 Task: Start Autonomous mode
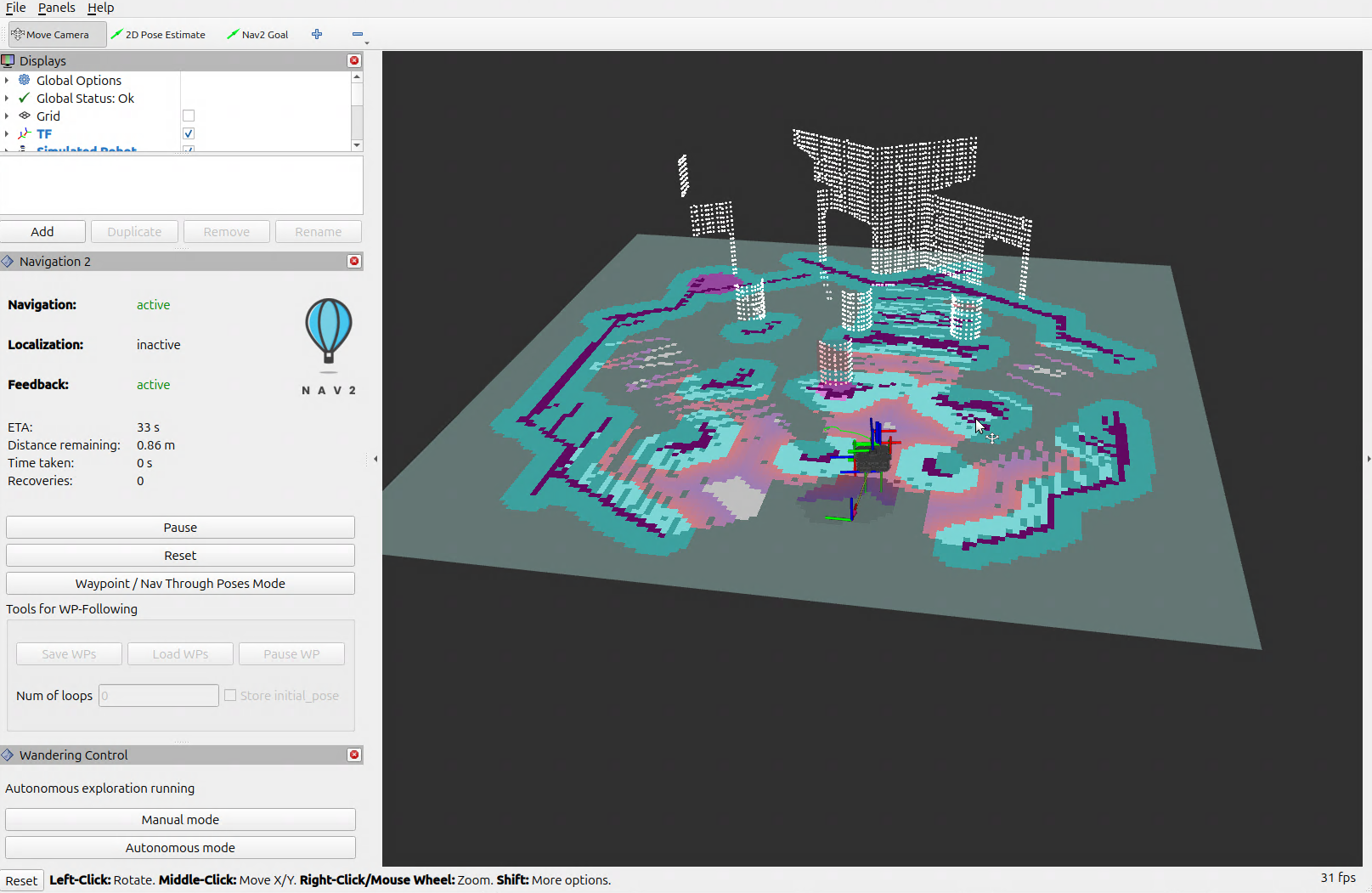tap(180, 847)
